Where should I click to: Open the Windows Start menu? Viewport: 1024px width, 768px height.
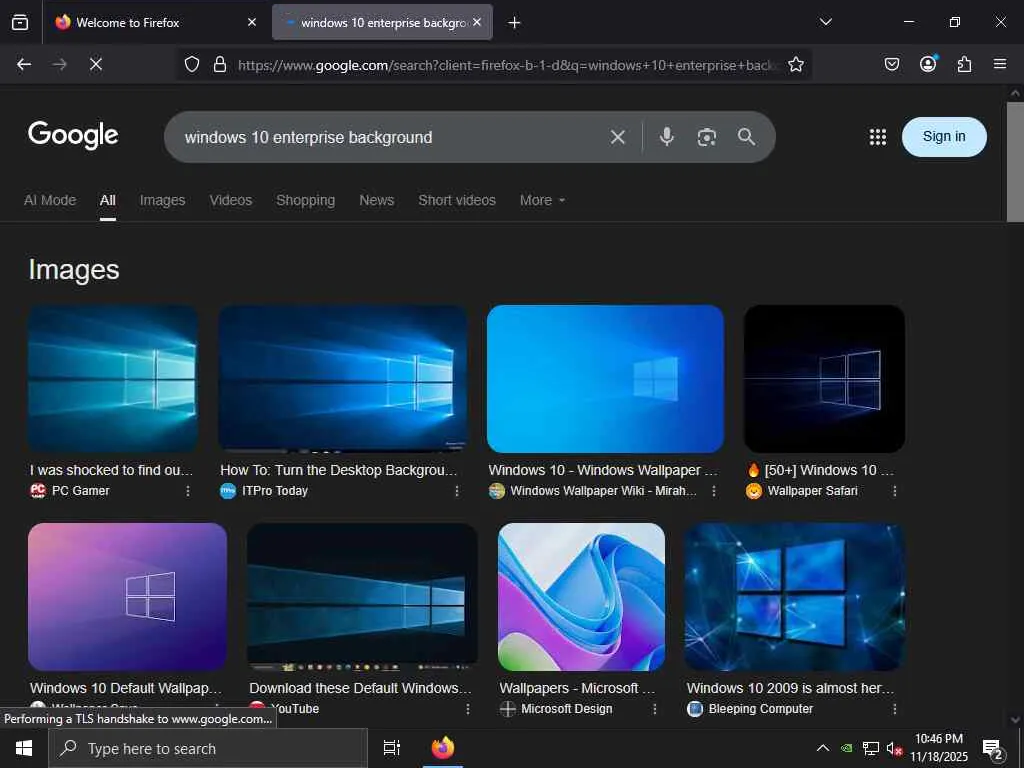click(24, 748)
